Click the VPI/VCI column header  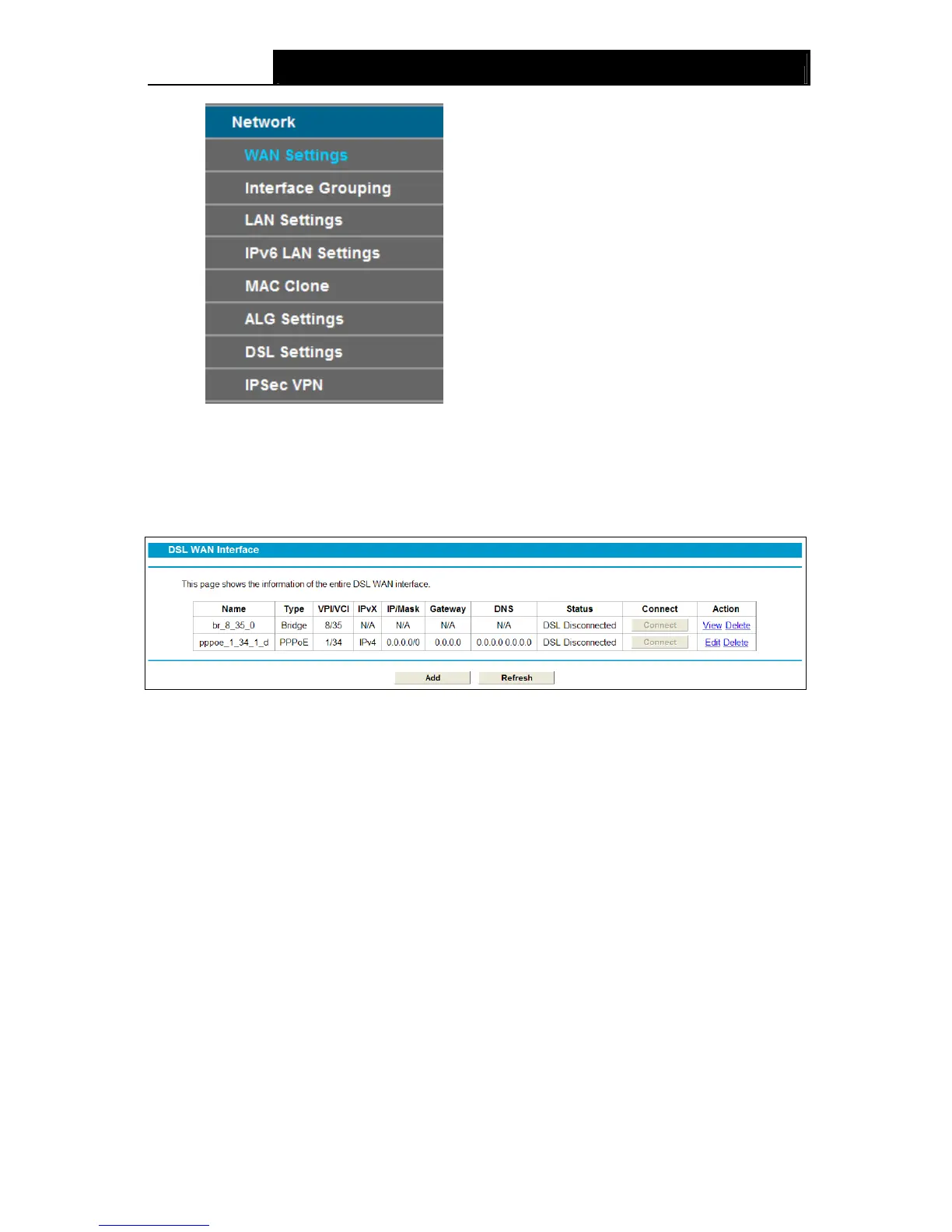point(334,609)
